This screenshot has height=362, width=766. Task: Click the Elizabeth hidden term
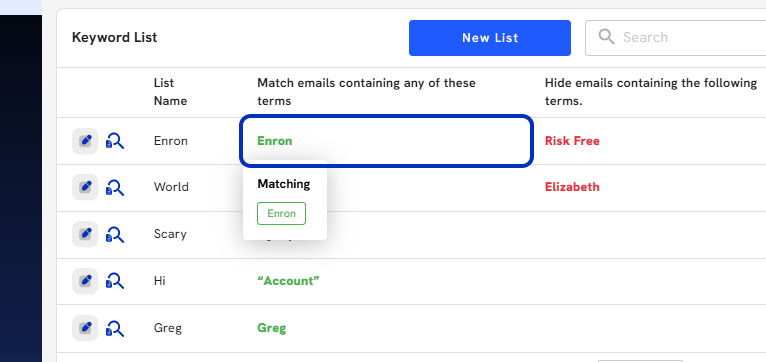point(572,187)
